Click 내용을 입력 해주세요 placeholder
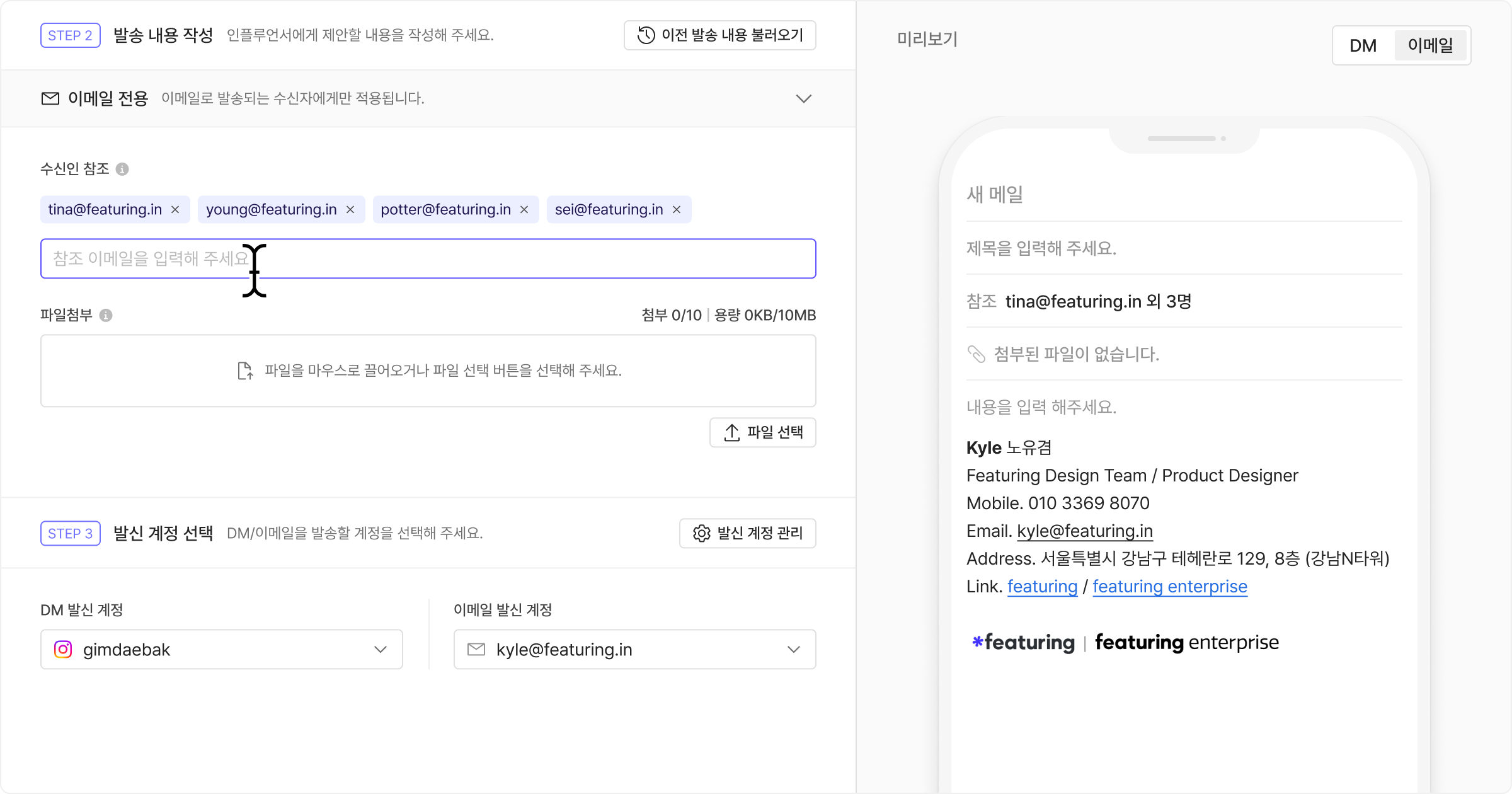The height and width of the screenshot is (794, 1512). 1041,407
